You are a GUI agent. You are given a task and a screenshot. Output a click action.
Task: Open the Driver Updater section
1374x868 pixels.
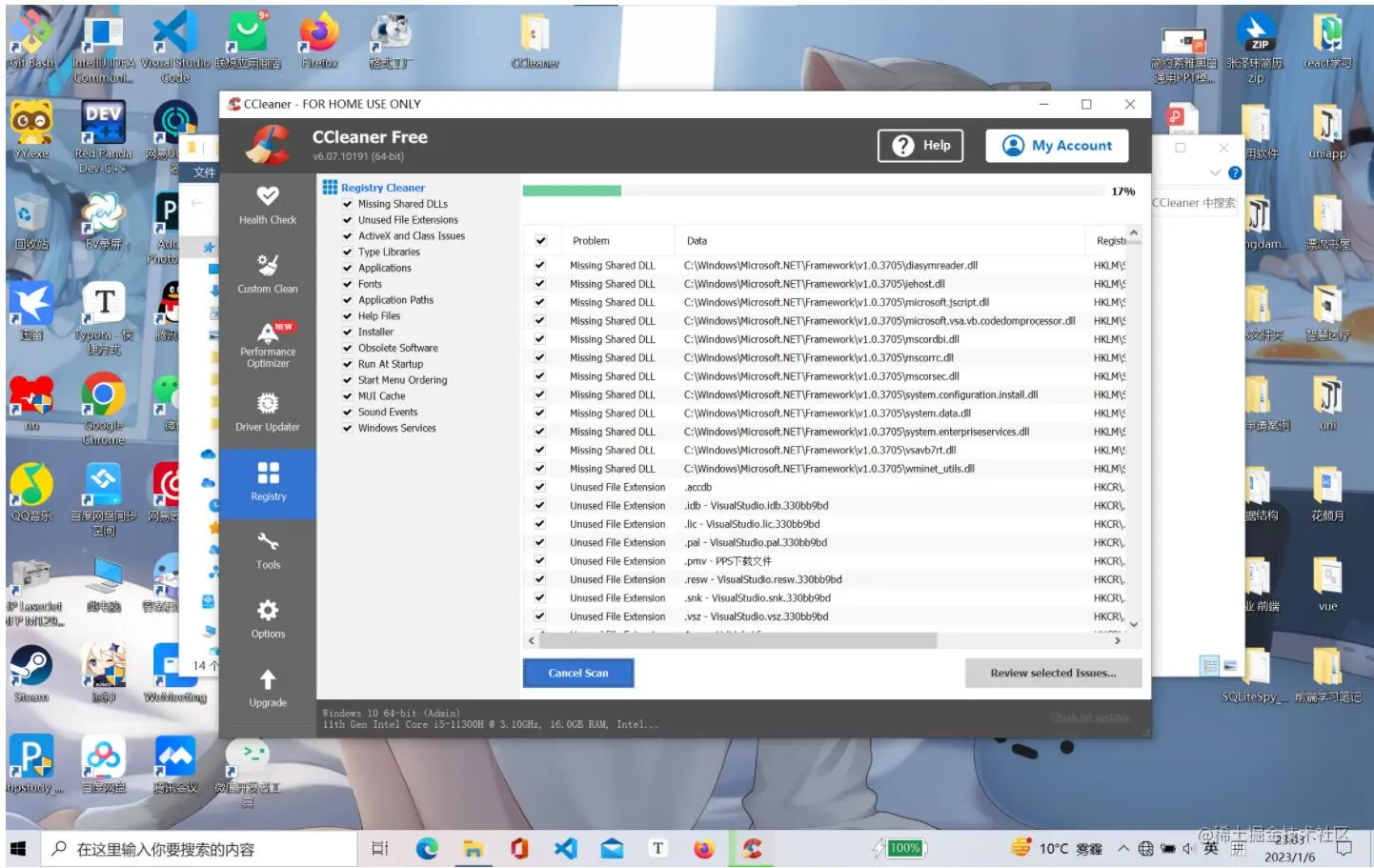pos(268,413)
